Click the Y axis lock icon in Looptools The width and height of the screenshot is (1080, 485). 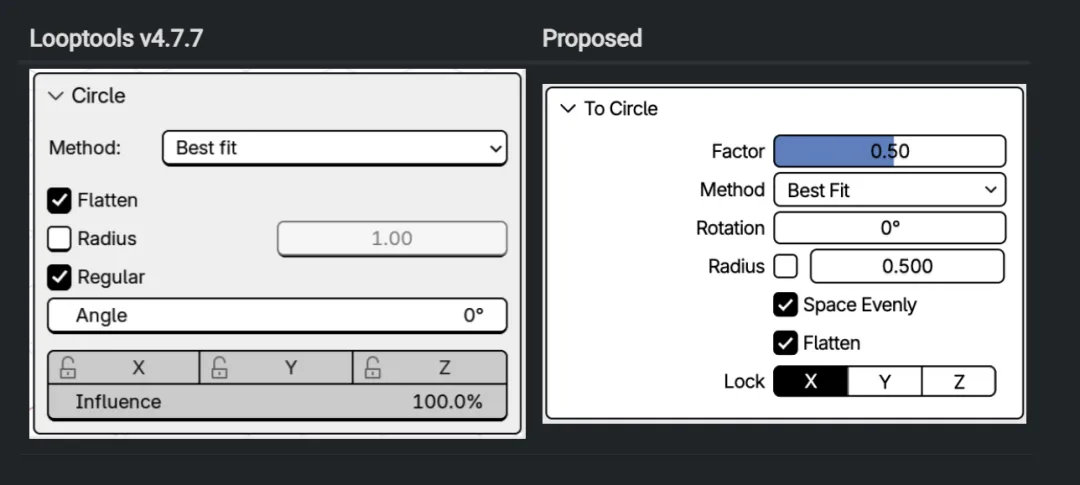(220, 367)
